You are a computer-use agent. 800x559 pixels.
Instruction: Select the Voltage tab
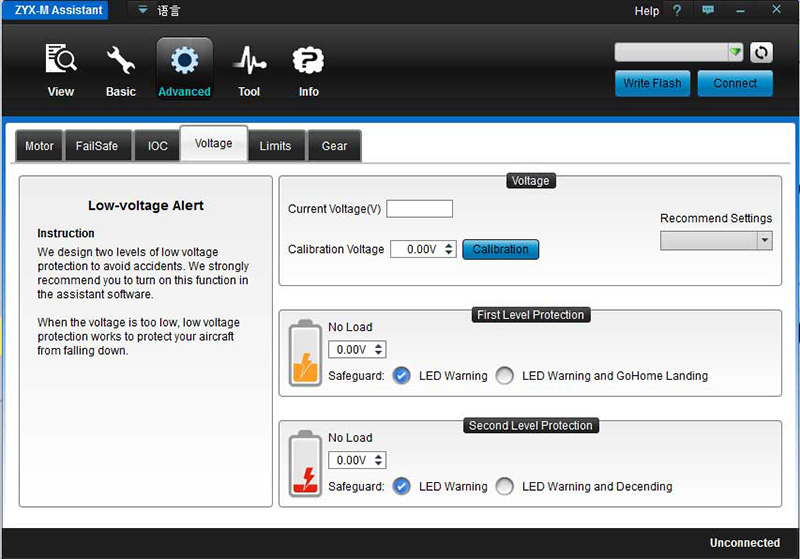coord(214,143)
